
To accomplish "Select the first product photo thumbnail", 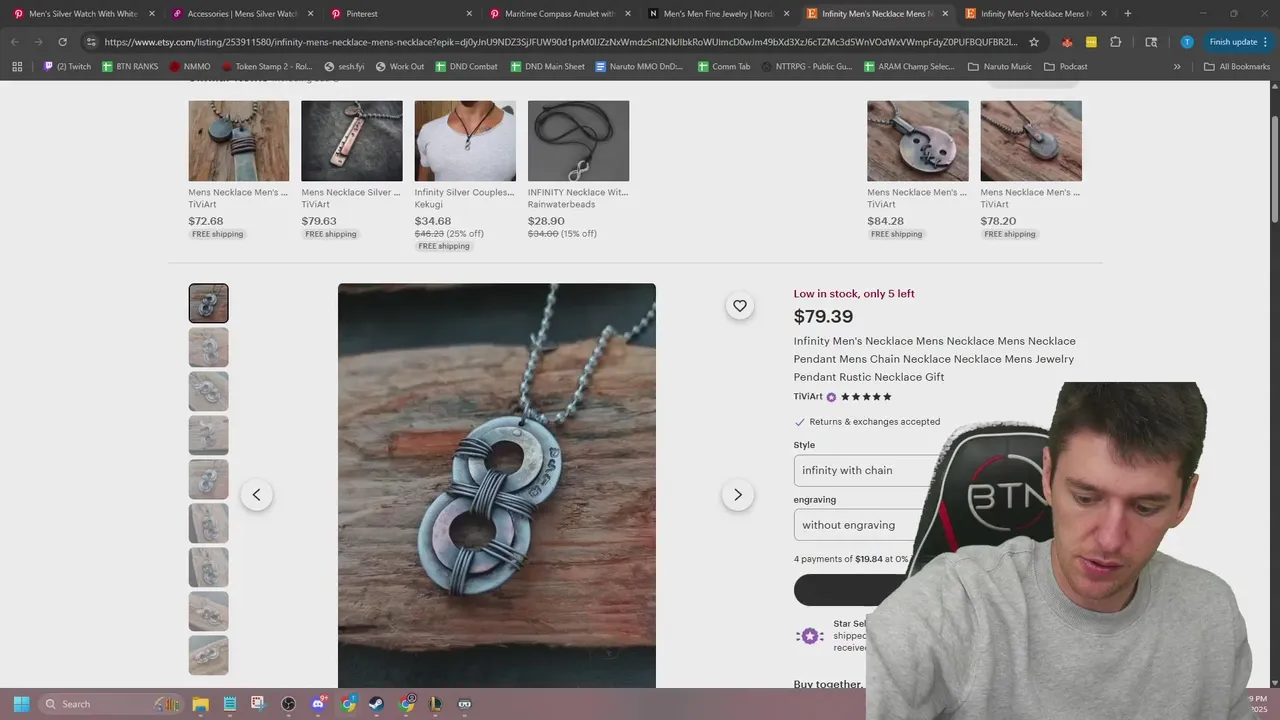I will tap(208, 303).
